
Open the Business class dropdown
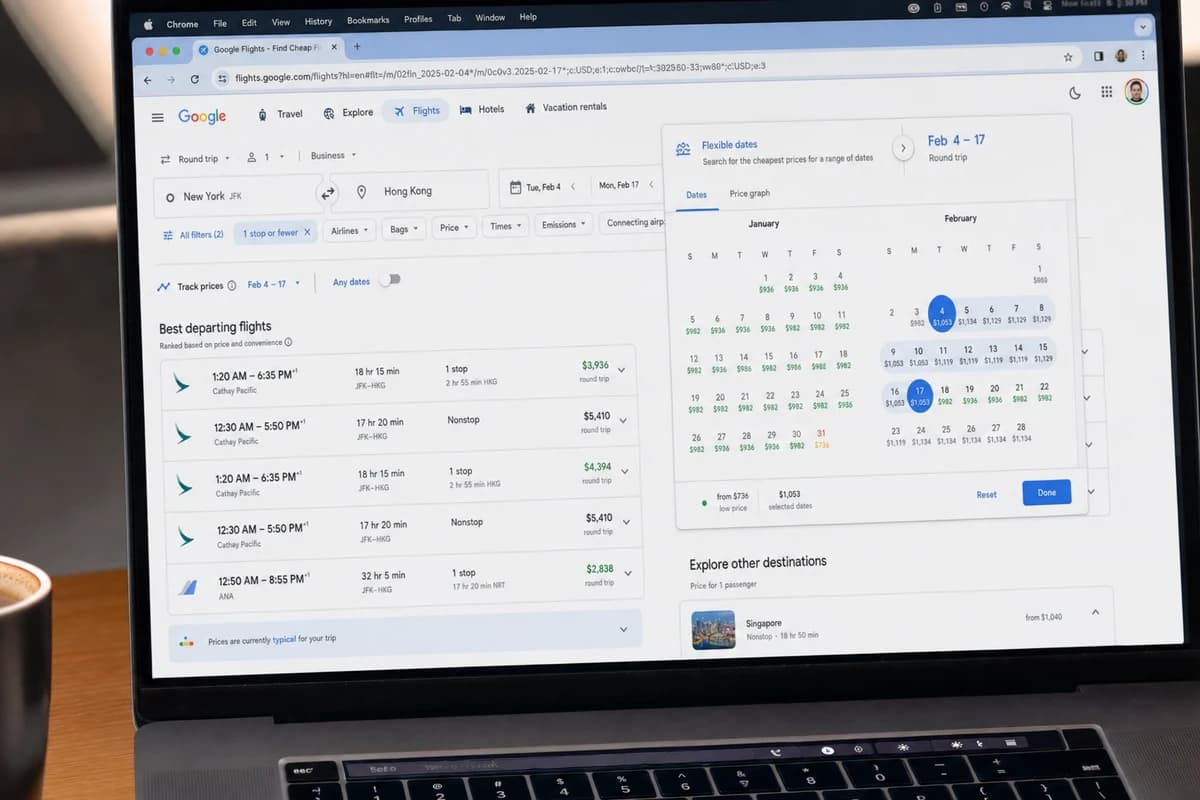pos(333,155)
